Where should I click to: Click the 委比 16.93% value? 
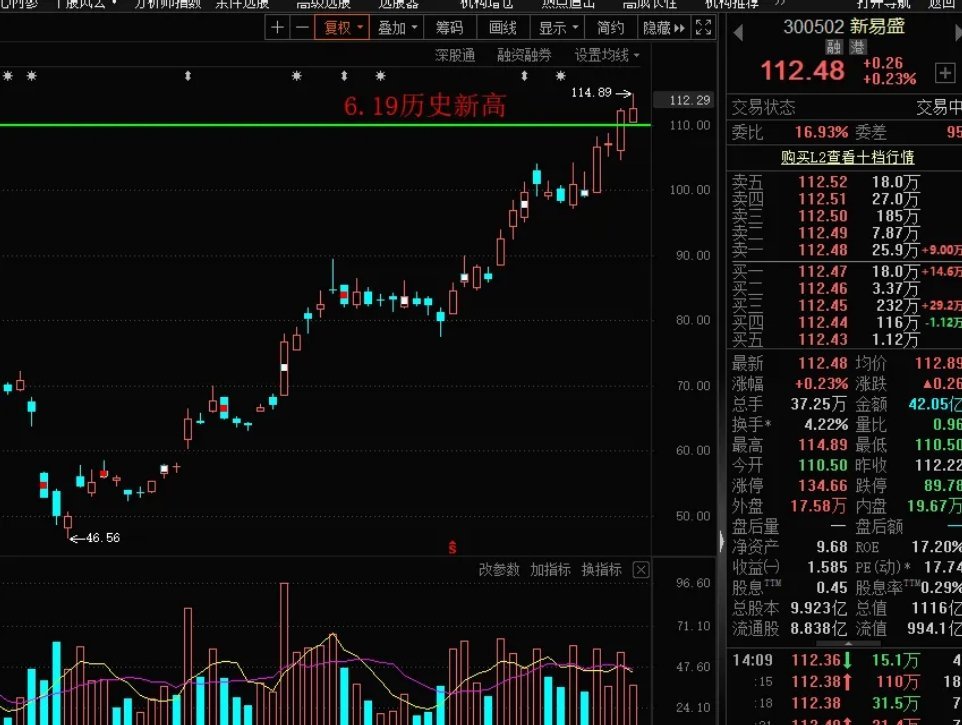tap(821, 132)
